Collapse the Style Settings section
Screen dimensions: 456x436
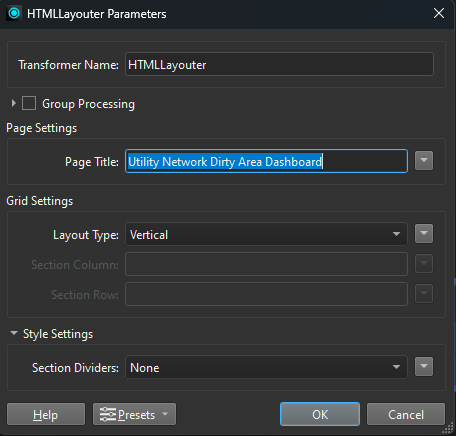tap(14, 333)
